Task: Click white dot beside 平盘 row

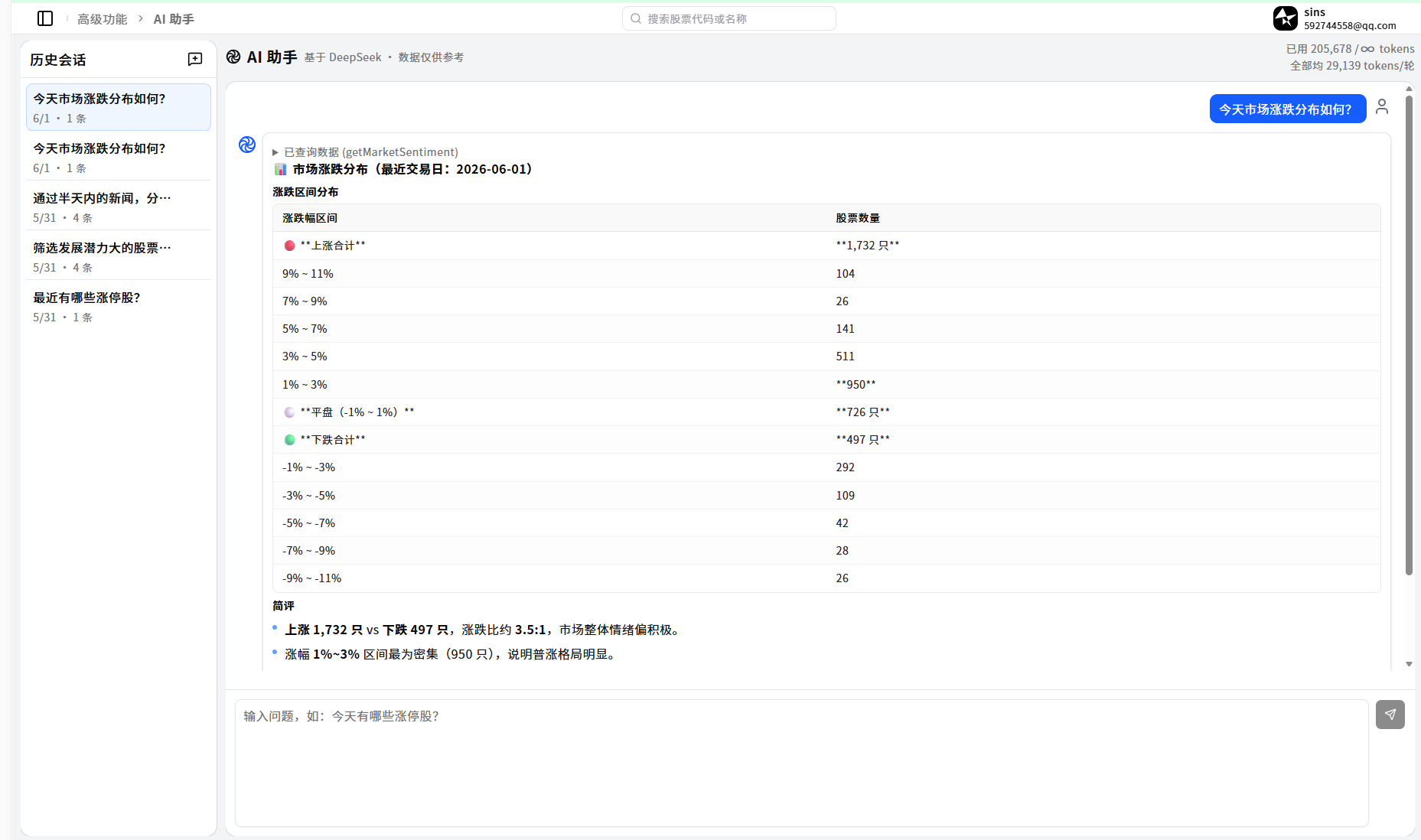Action: [x=289, y=412]
